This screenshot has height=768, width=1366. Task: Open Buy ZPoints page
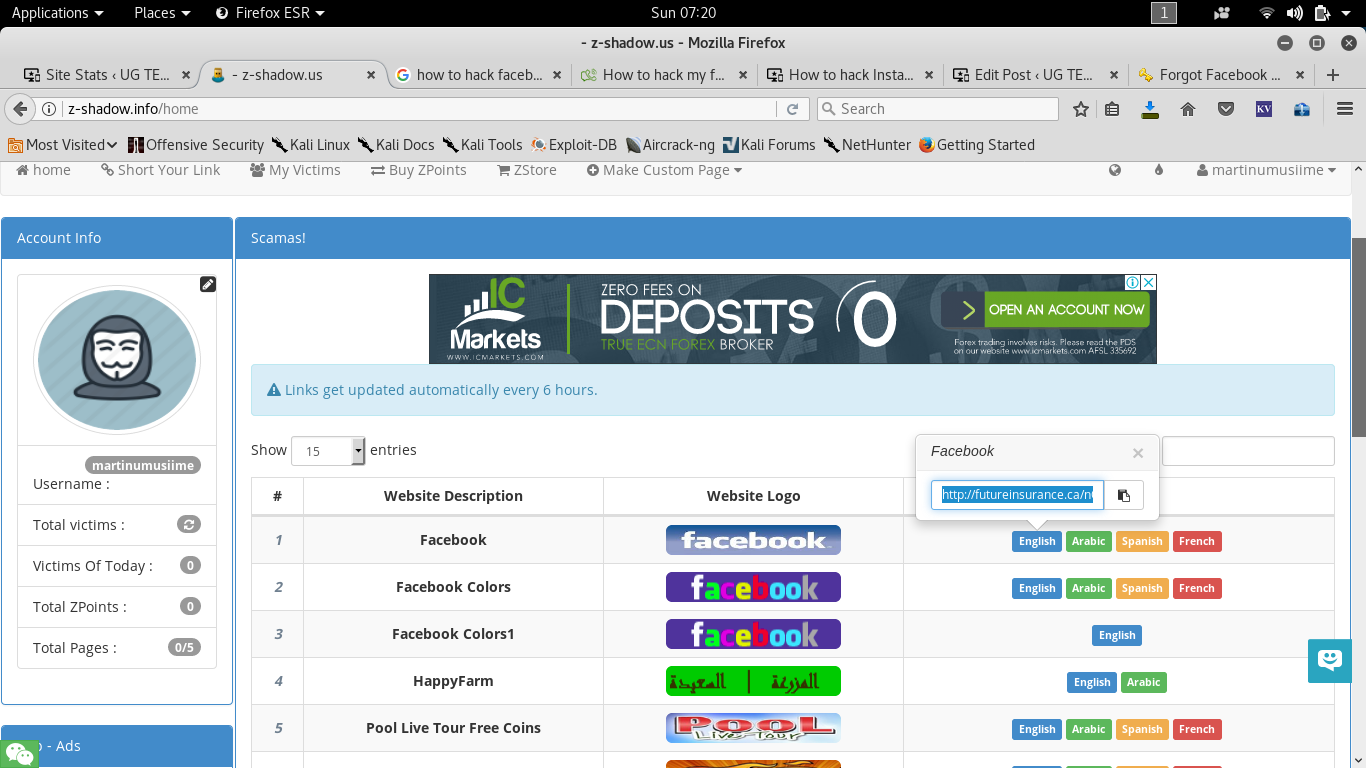point(418,170)
